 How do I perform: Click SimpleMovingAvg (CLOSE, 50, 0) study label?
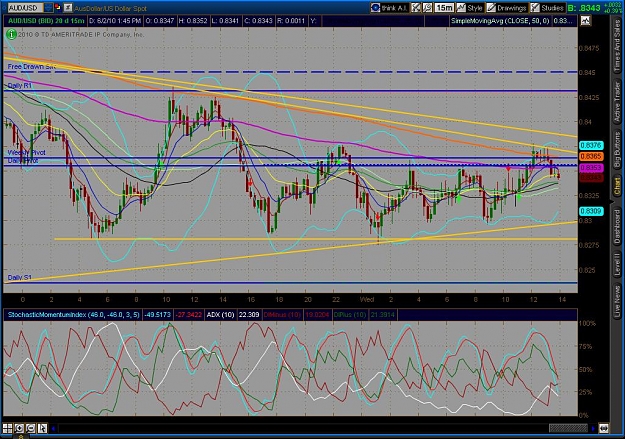tap(500, 21)
